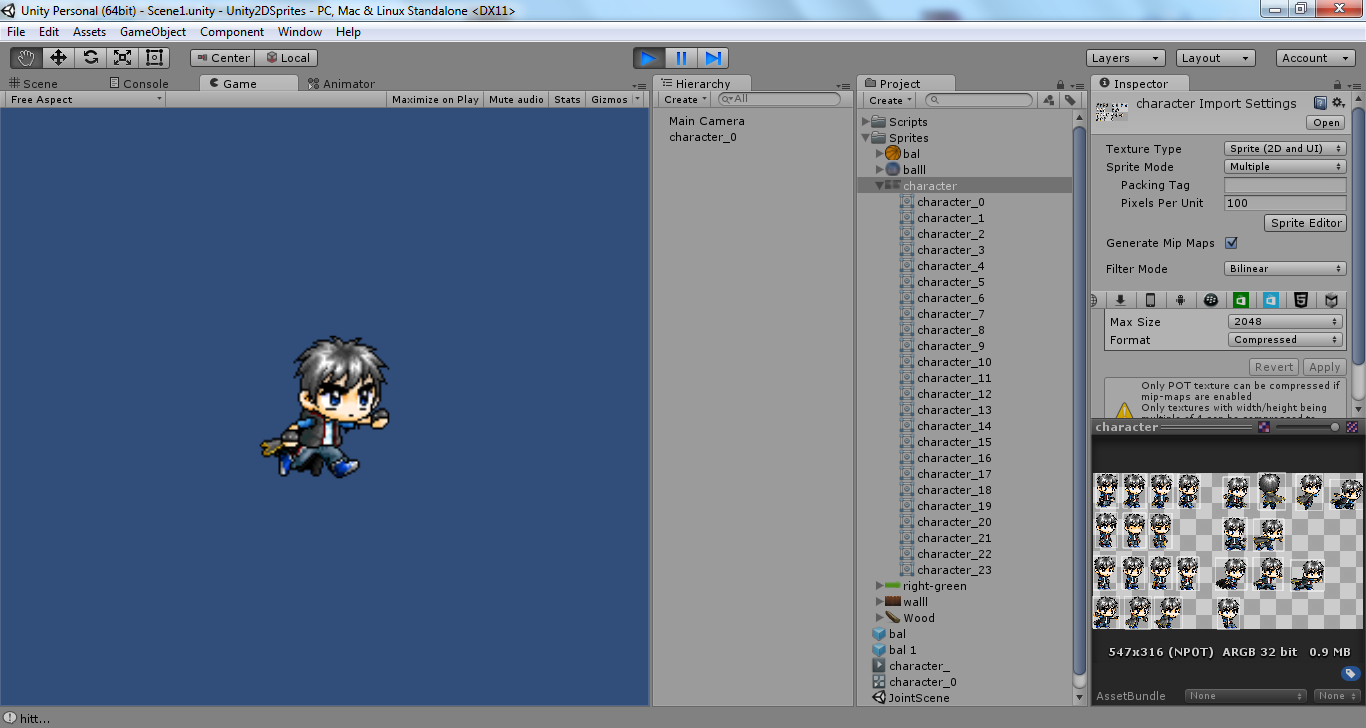The image size is (1366, 728).
Task: Expand the Scripts folder arrow
Action: tap(866, 122)
